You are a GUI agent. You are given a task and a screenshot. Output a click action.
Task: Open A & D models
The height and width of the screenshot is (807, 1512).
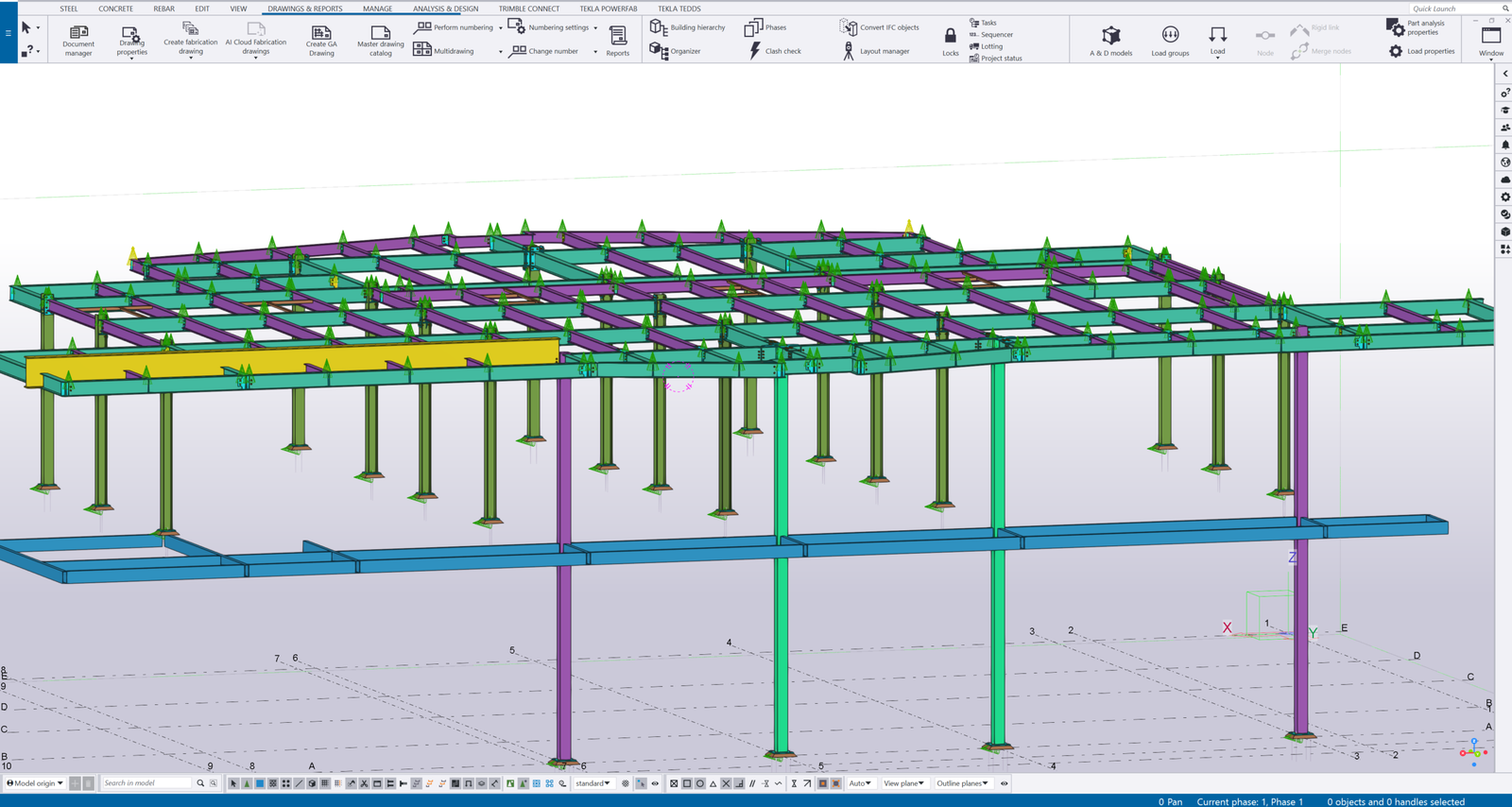tap(1111, 41)
